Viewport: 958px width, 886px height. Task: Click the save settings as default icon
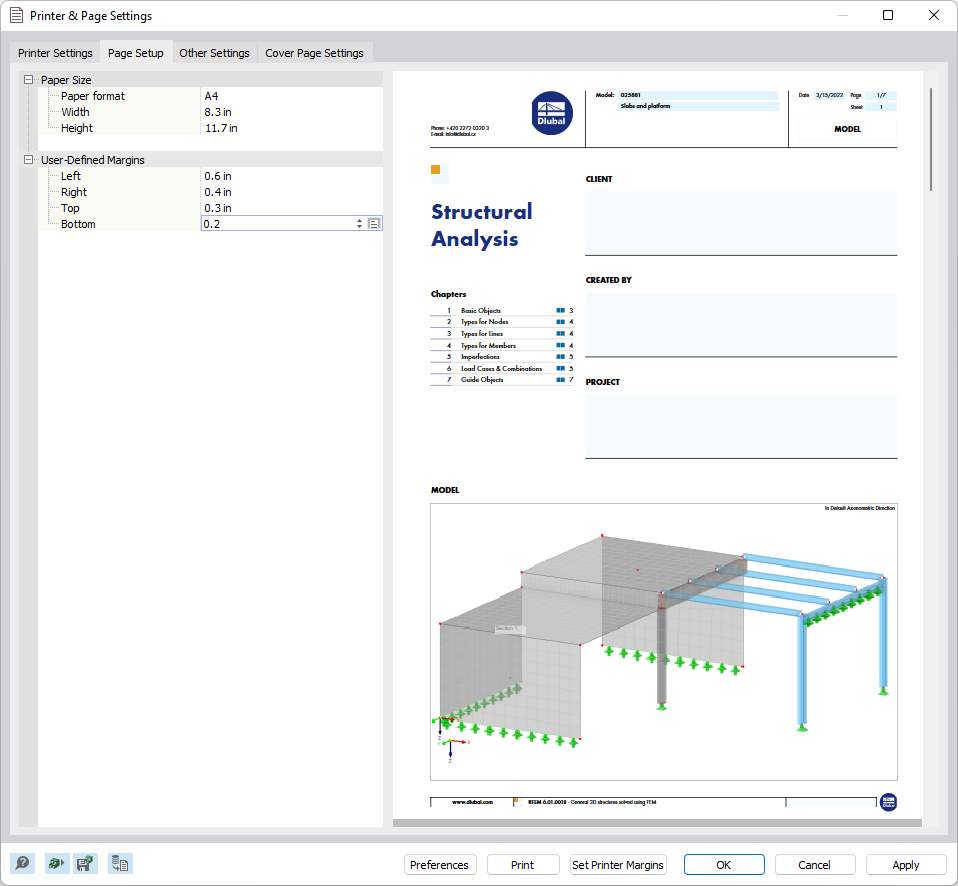pyautogui.click(x=85, y=863)
